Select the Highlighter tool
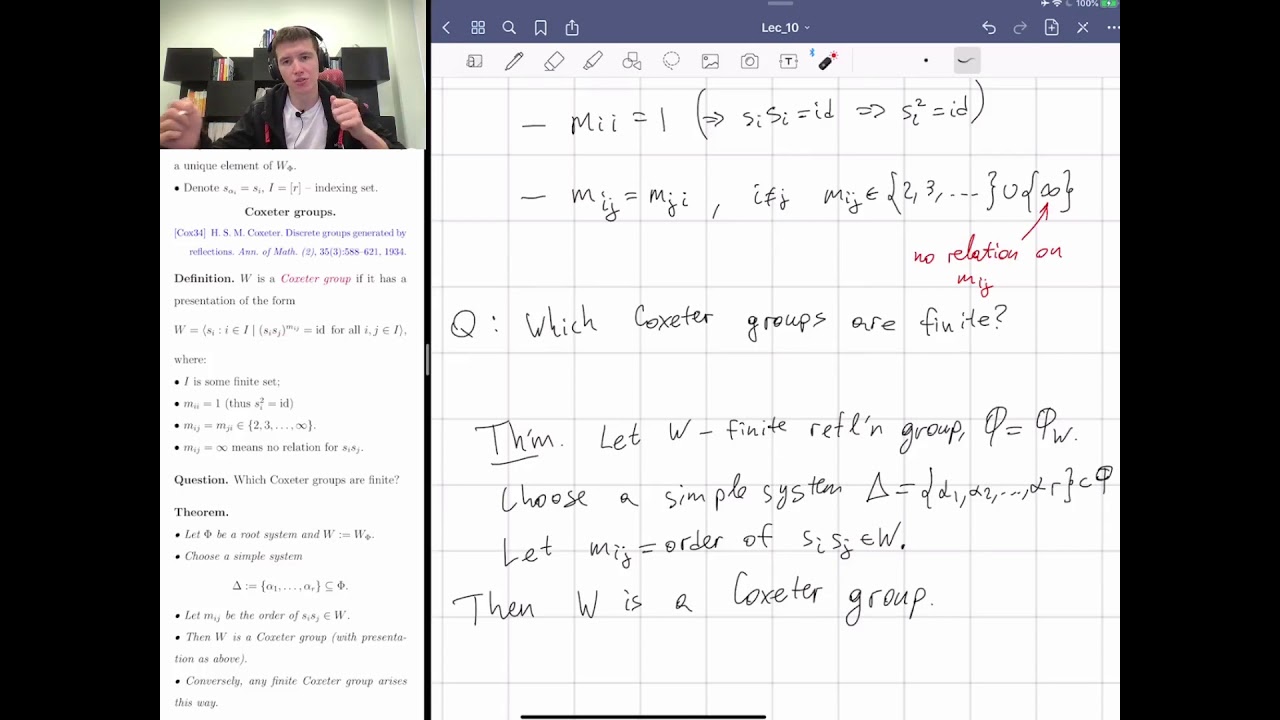The height and width of the screenshot is (720, 1280). point(592,62)
